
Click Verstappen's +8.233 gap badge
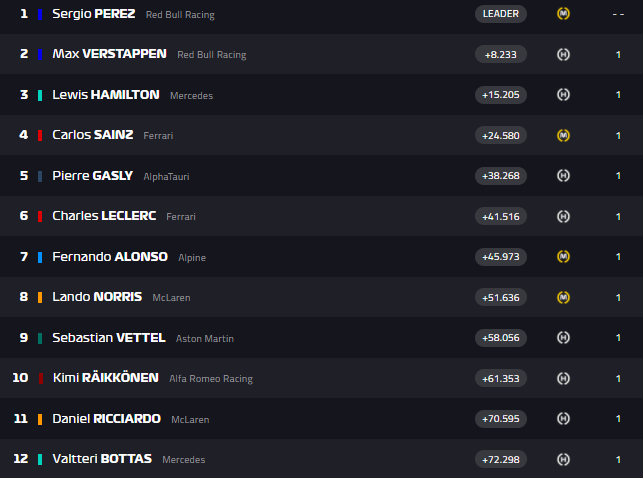(500, 54)
